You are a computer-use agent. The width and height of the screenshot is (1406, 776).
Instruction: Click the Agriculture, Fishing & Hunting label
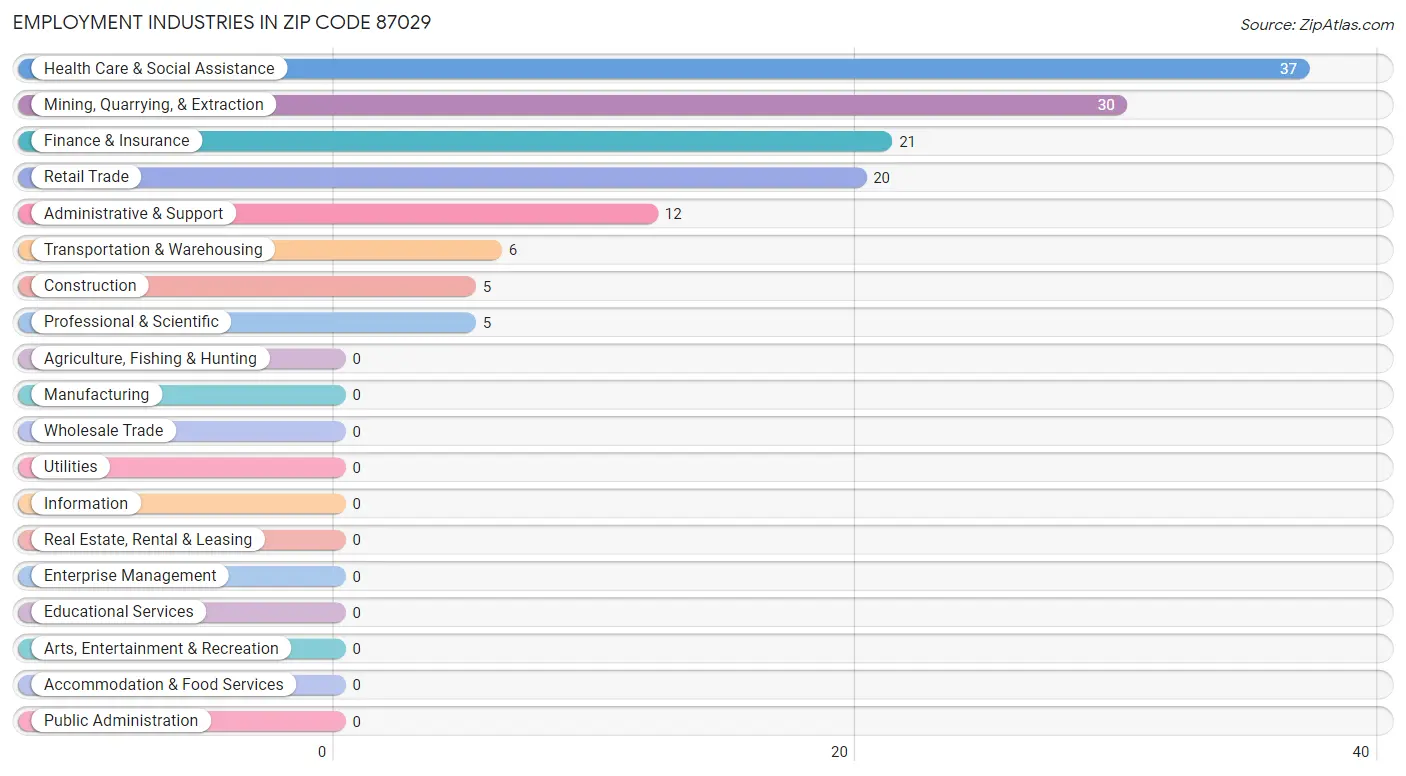click(x=150, y=358)
